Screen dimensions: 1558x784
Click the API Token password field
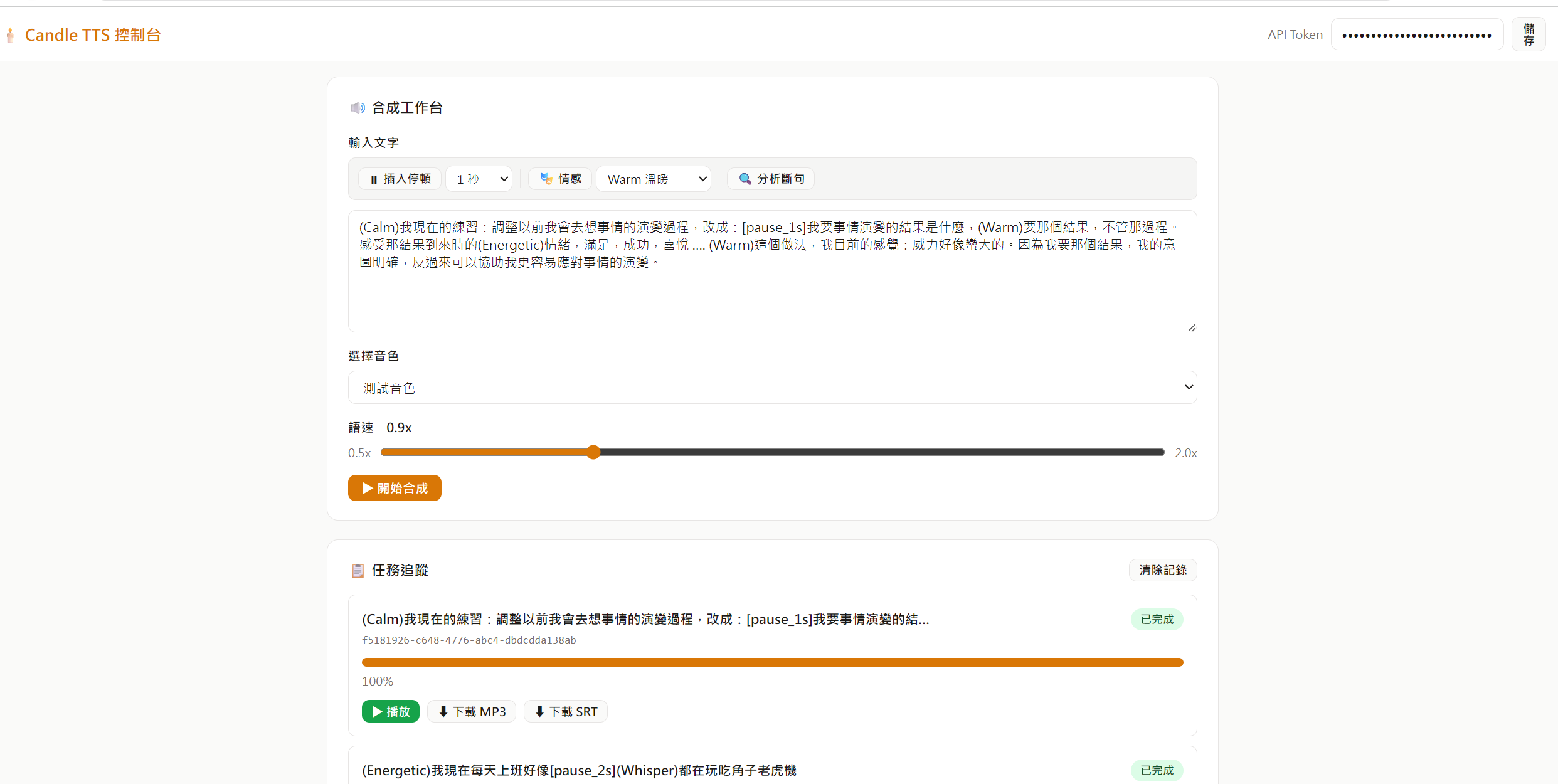[x=1416, y=34]
